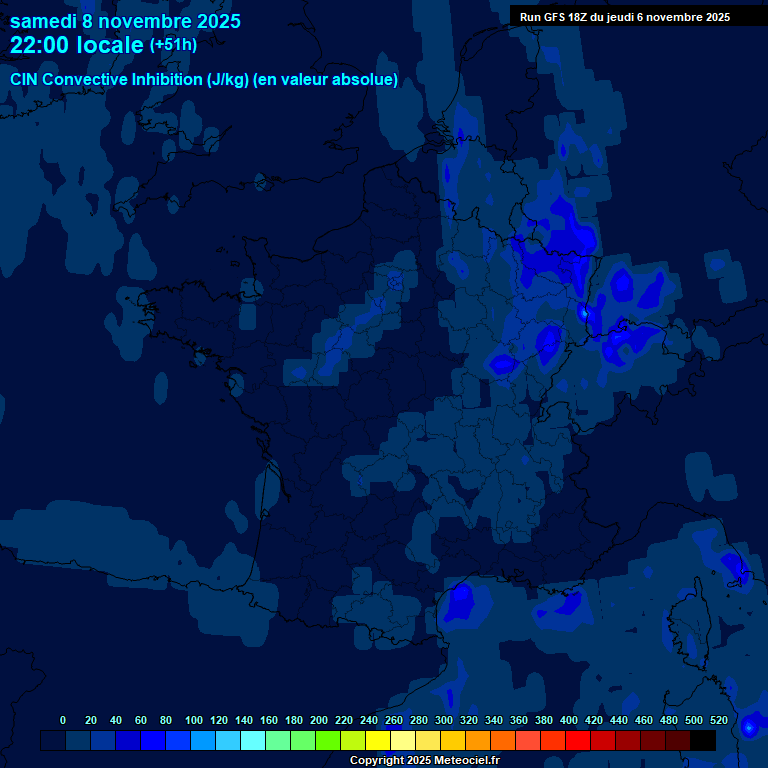Select the bright red swatch below label 400

click(x=577, y=741)
